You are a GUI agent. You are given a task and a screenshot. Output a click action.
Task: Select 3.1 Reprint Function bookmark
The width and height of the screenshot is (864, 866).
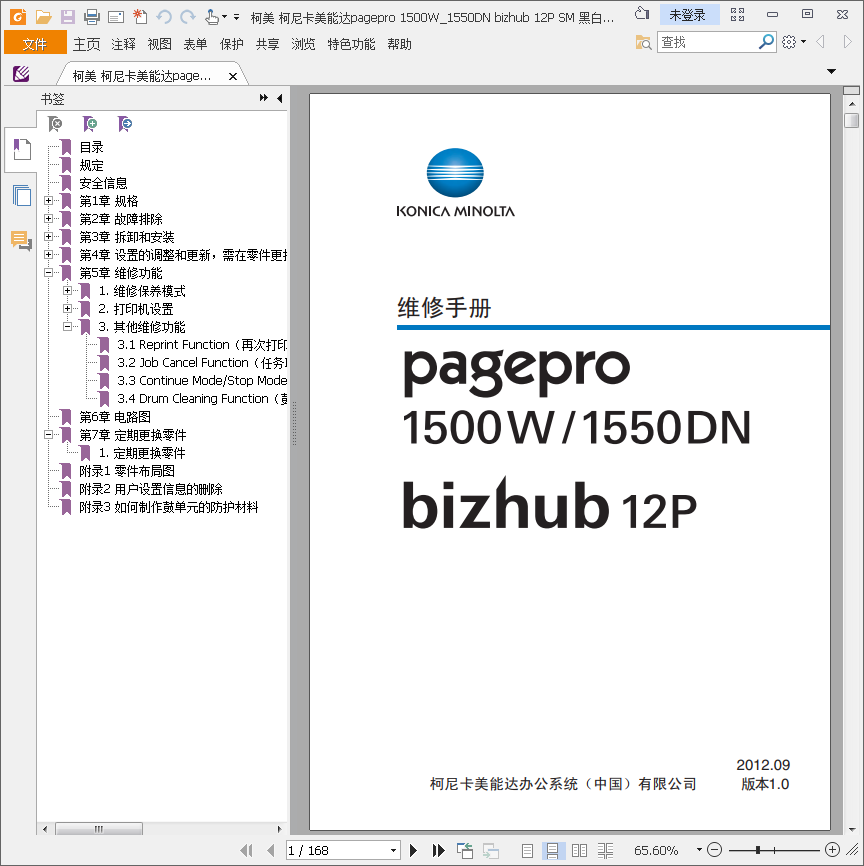pyautogui.click(x=202, y=345)
